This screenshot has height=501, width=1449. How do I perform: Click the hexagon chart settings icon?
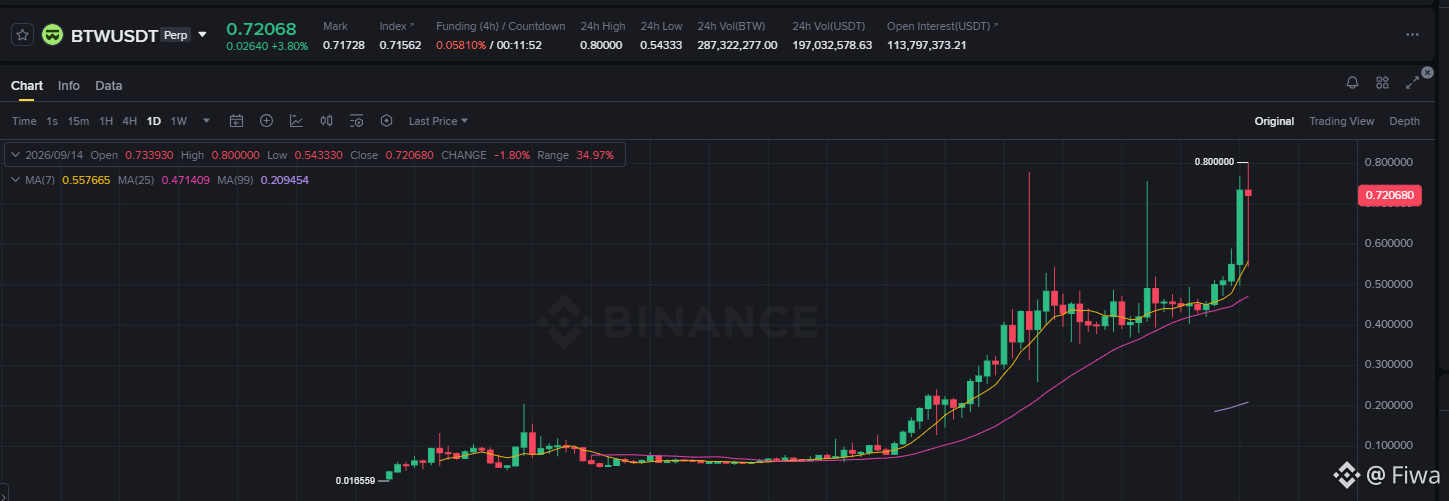[386, 121]
